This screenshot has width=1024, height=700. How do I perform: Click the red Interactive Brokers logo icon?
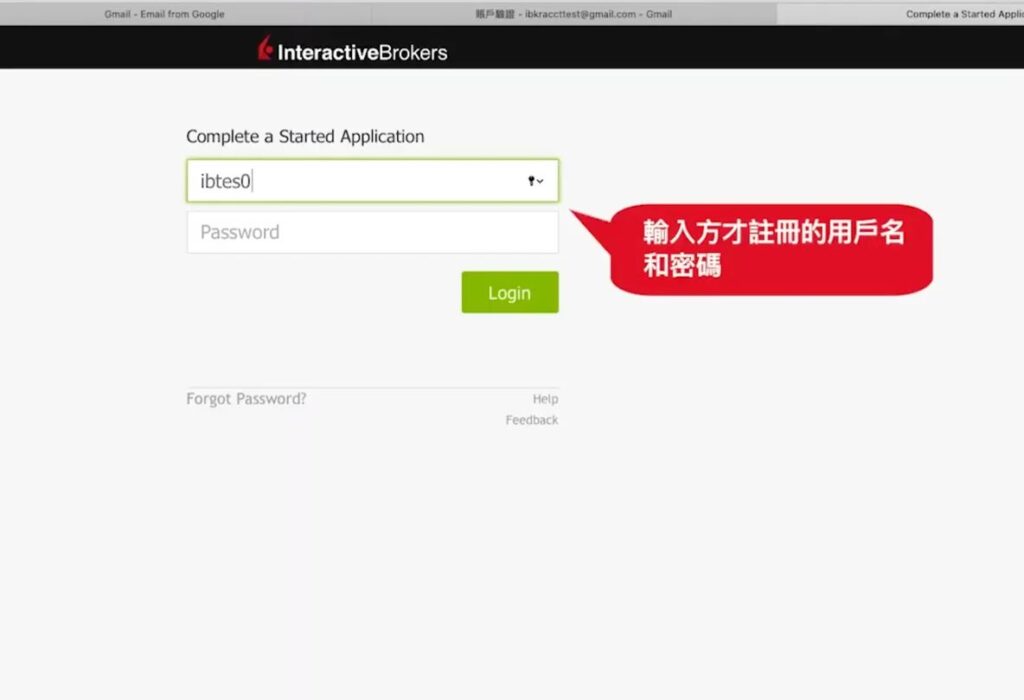tap(265, 49)
